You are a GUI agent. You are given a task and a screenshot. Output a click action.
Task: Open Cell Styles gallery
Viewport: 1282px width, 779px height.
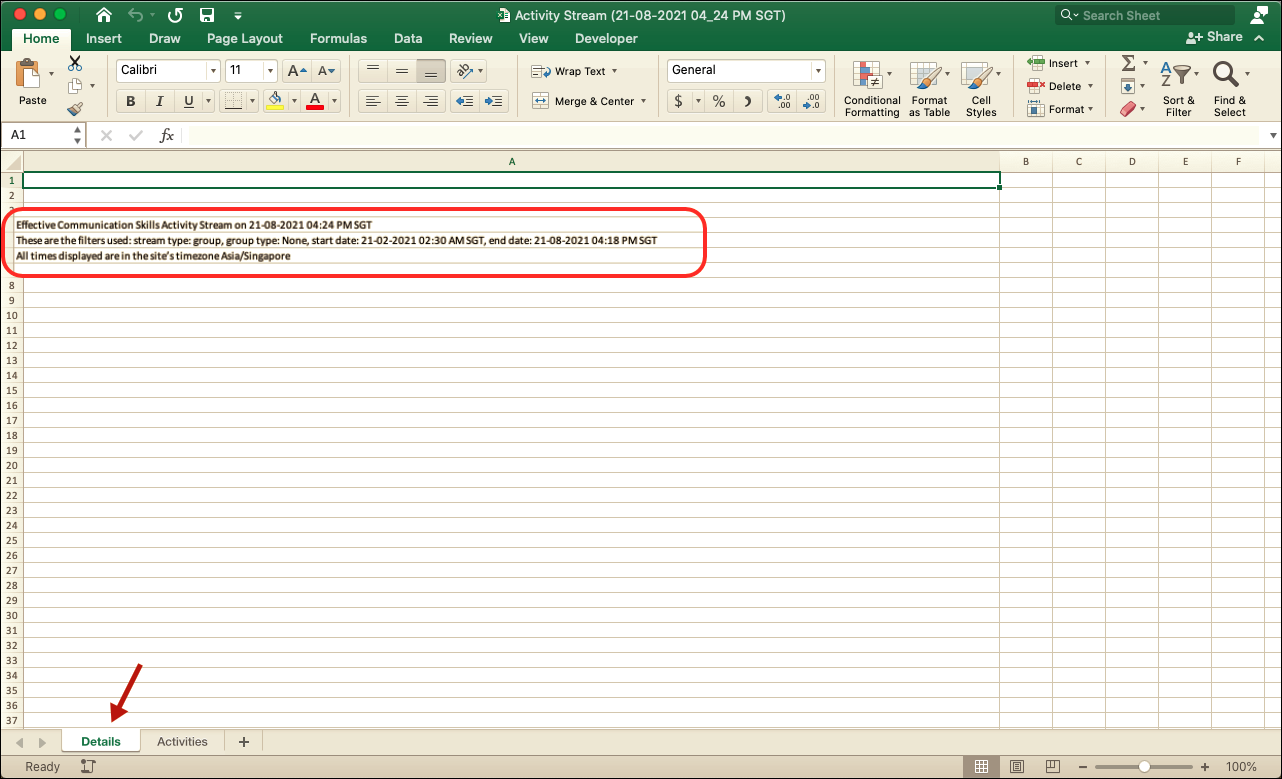981,88
